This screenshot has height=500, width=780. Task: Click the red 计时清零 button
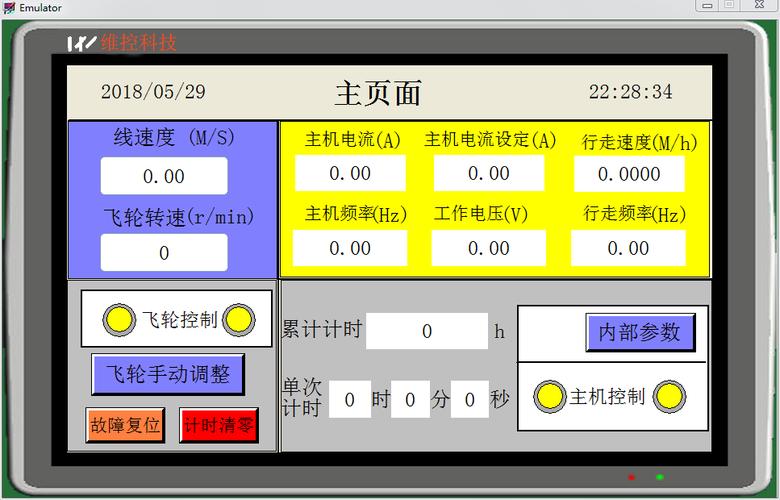click(x=219, y=425)
